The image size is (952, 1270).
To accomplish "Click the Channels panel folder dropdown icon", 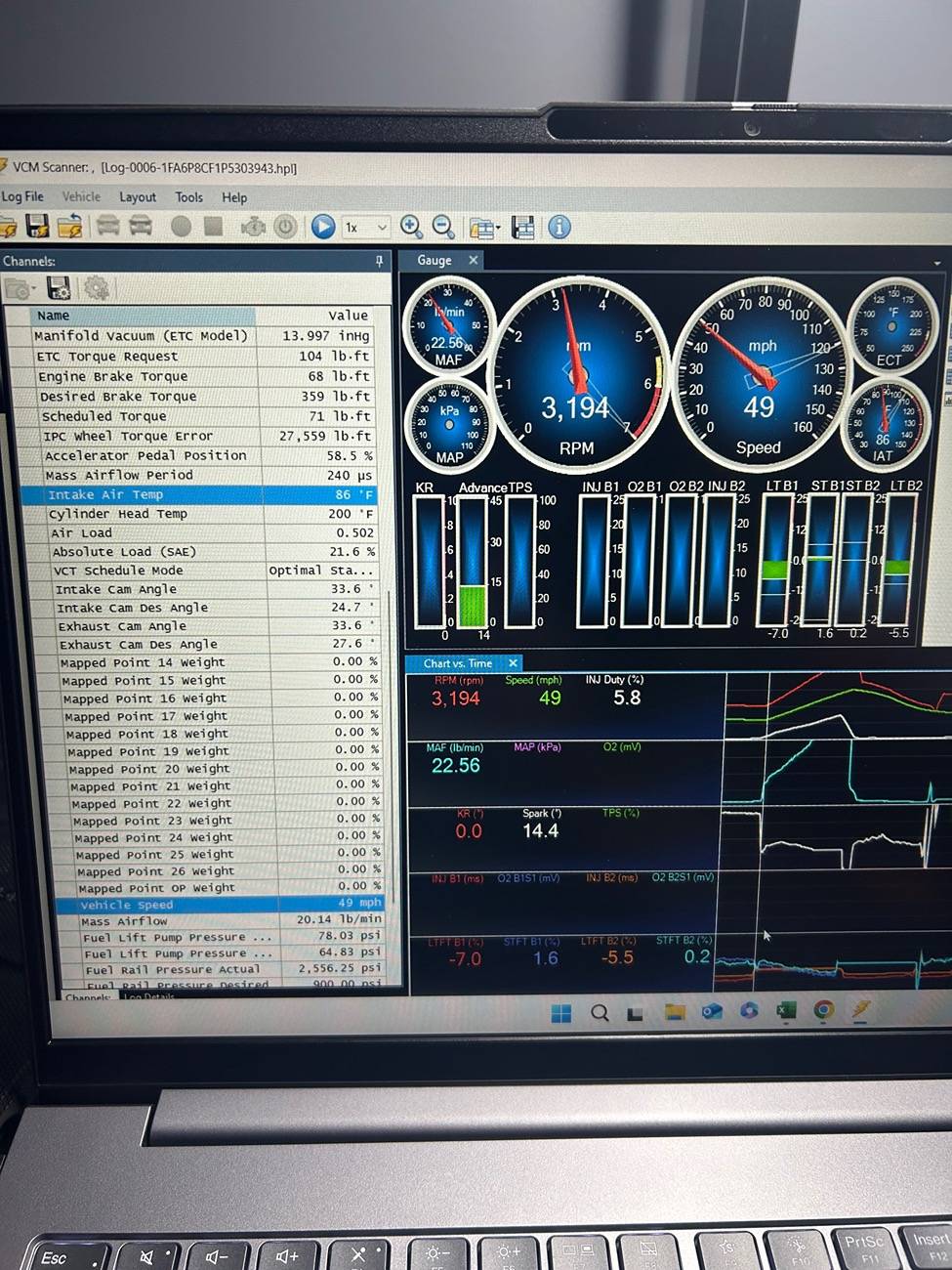I will click(x=20, y=288).
